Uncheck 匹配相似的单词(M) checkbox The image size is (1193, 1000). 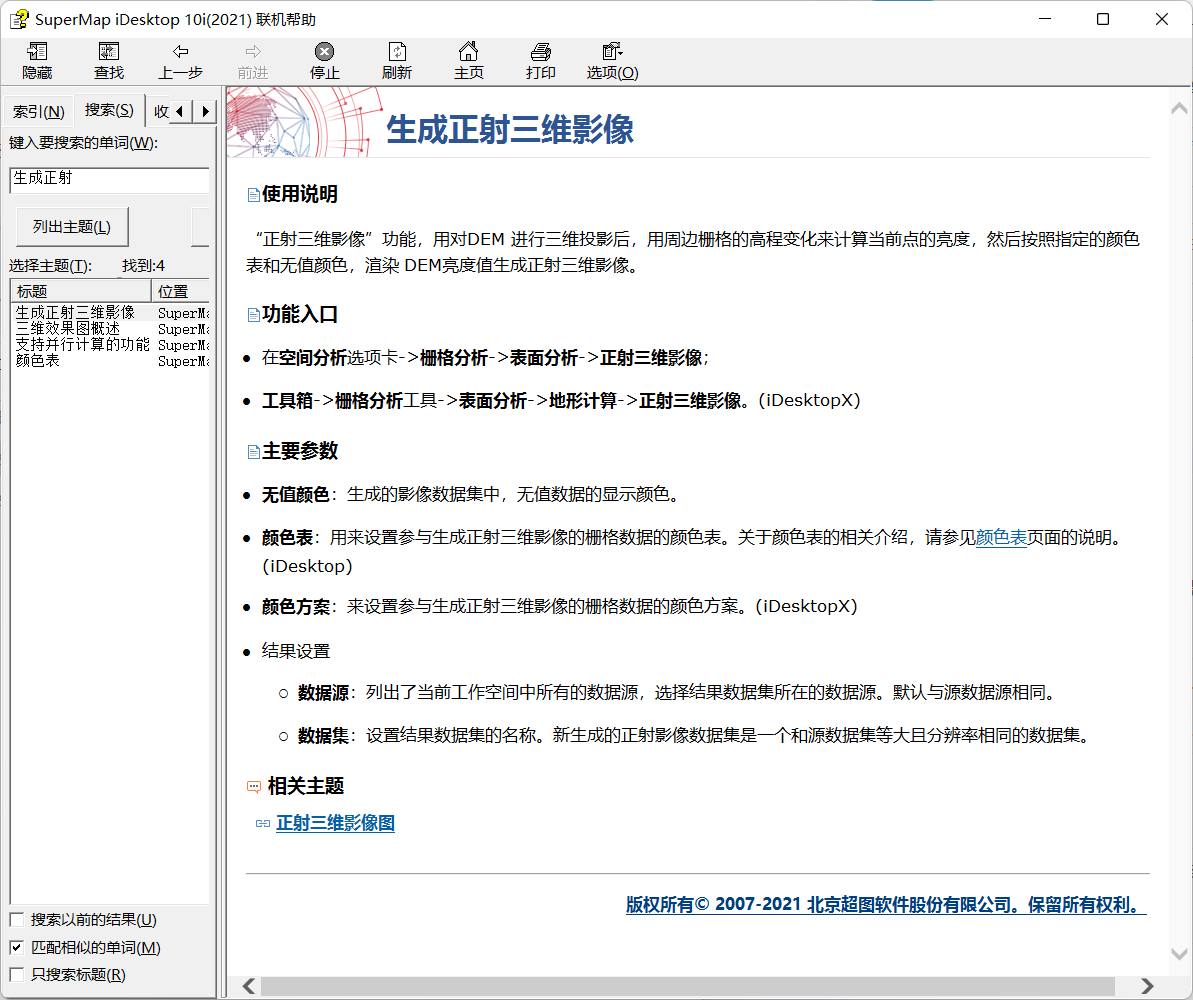click(x=17, y=947)
